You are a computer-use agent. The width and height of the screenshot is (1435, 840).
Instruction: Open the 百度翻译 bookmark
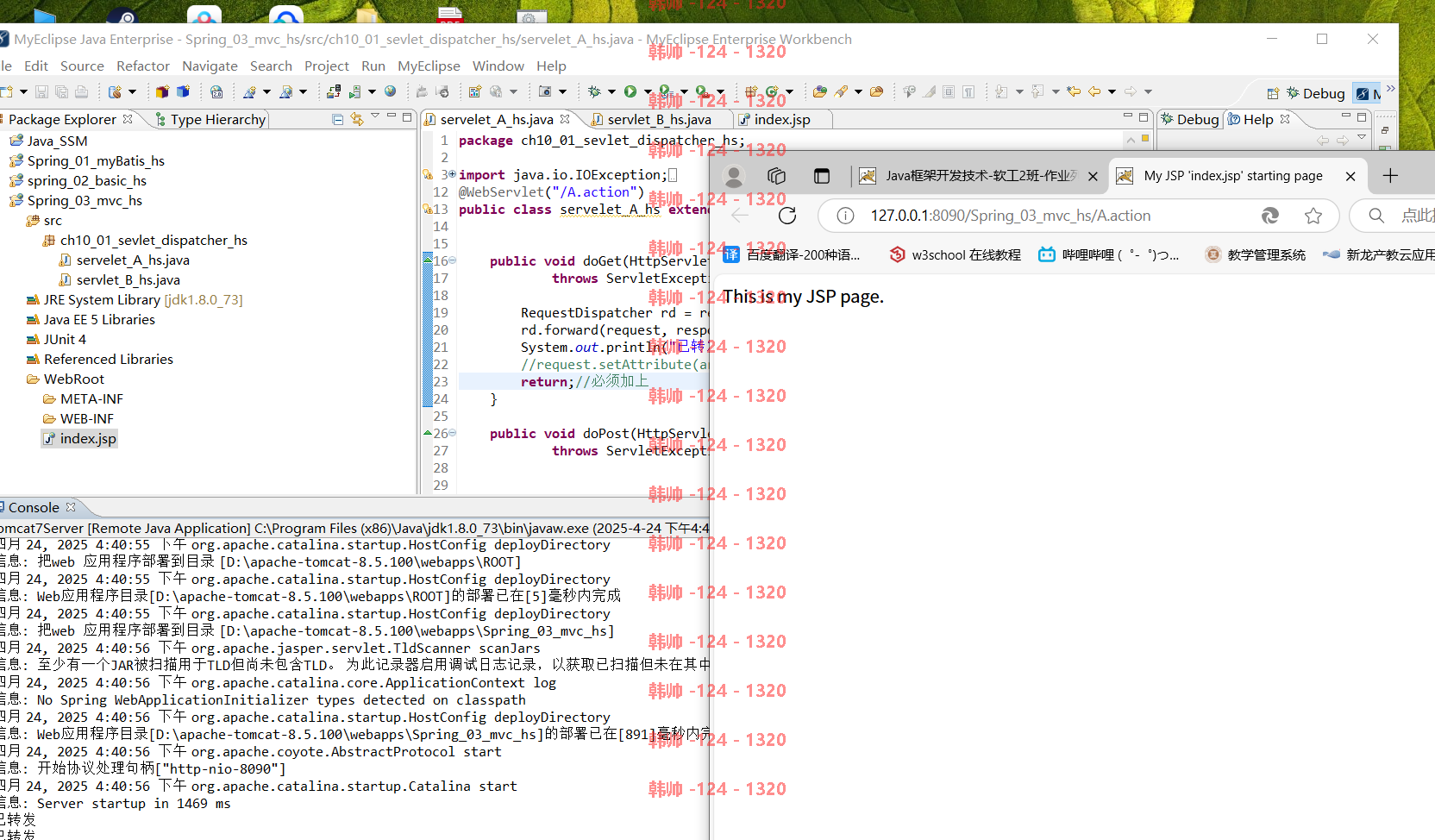pyautogui.click(x=792, y=254)
